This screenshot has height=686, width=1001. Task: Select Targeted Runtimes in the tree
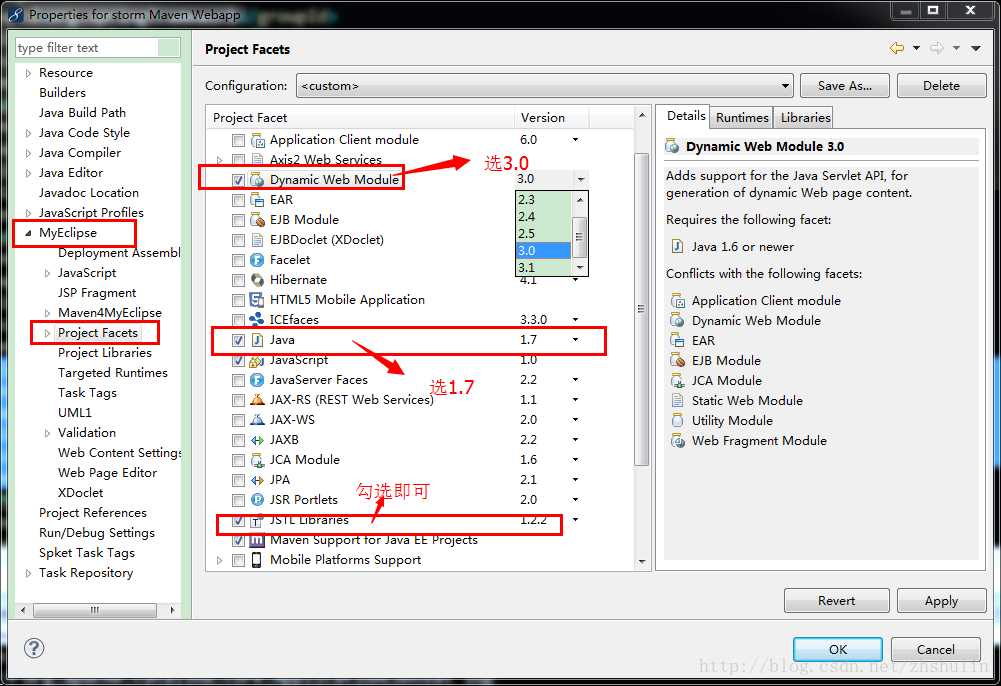[x=113, y=373]
